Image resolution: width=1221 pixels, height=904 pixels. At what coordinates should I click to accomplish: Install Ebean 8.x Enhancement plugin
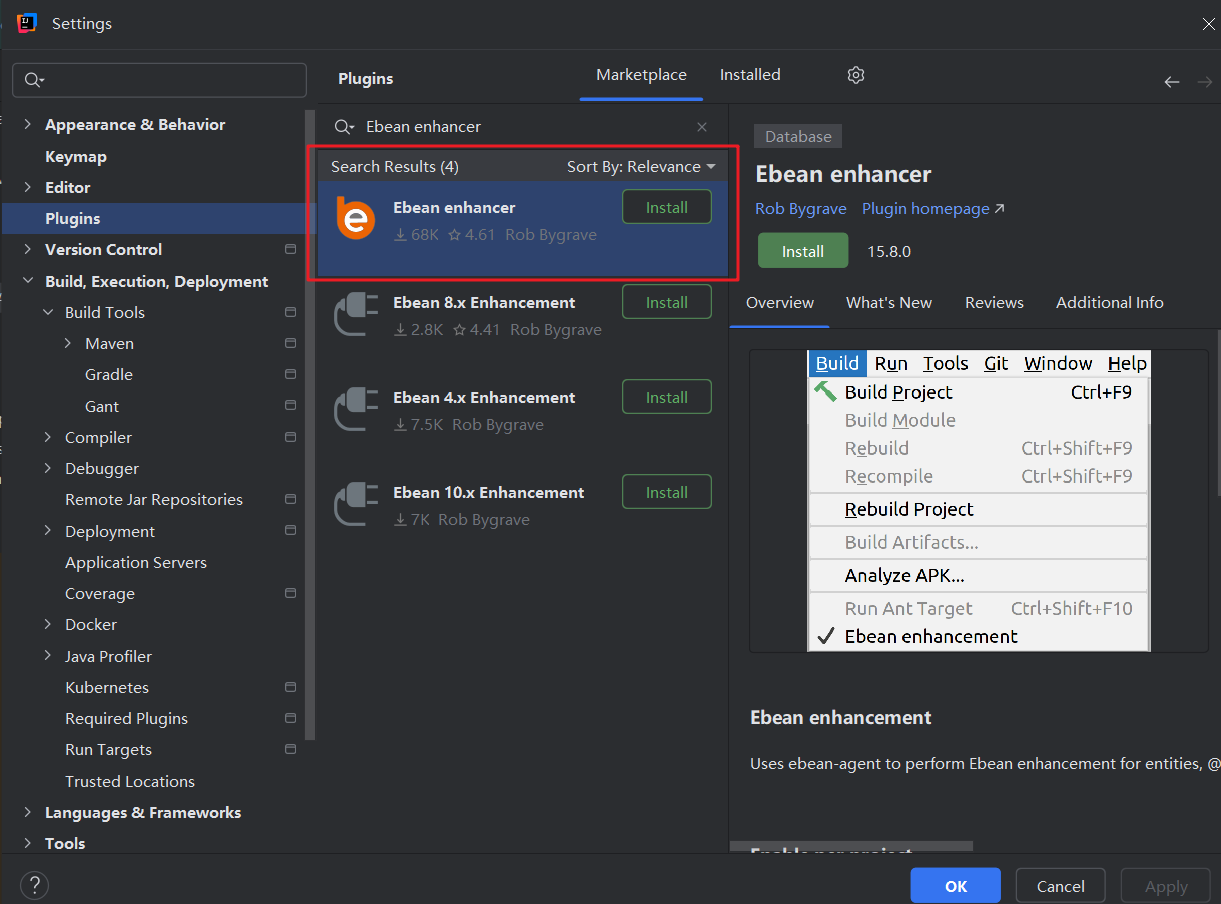point(667,303)
